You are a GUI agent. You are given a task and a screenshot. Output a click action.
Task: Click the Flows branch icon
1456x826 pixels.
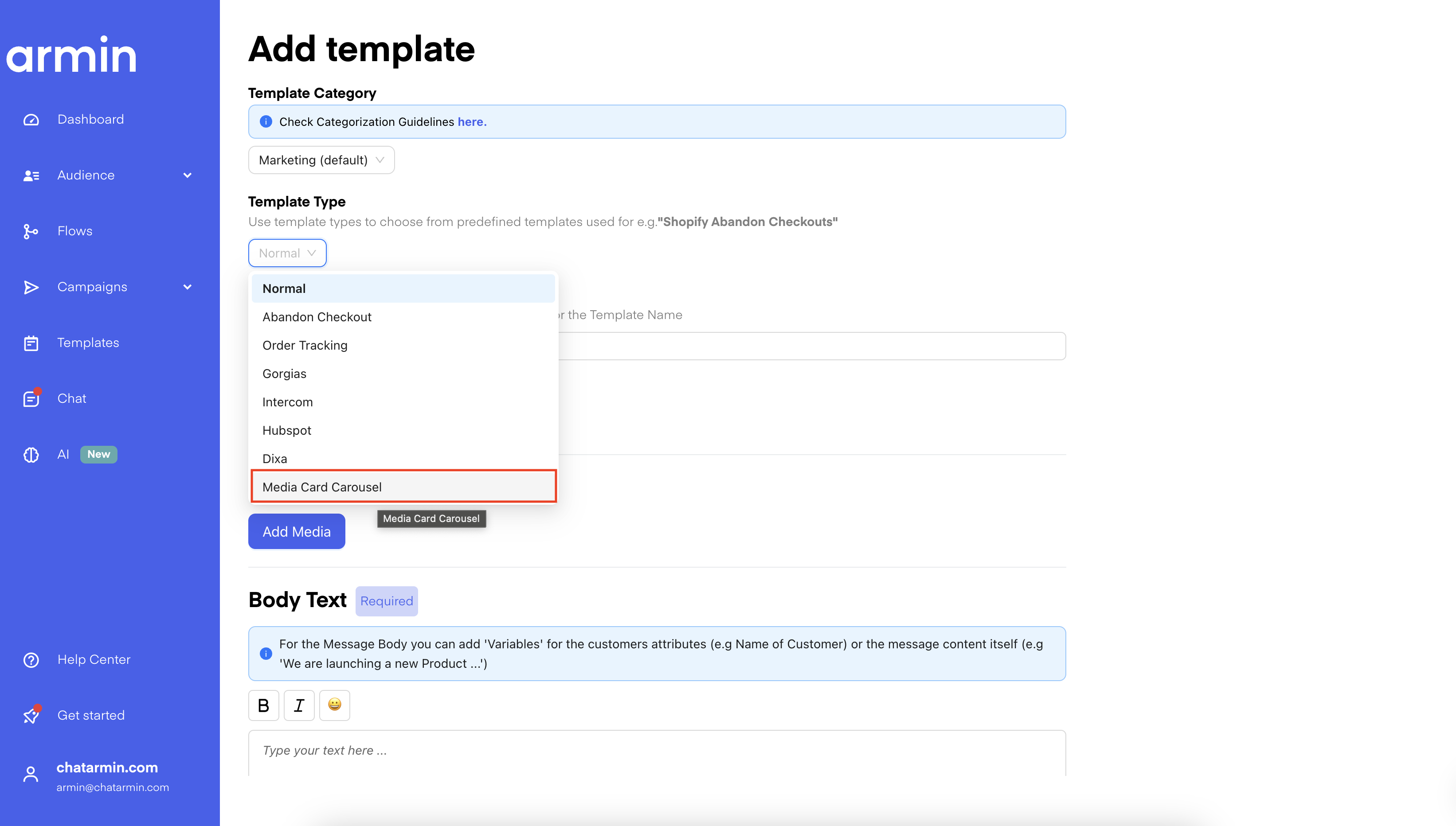pos(31,231)
